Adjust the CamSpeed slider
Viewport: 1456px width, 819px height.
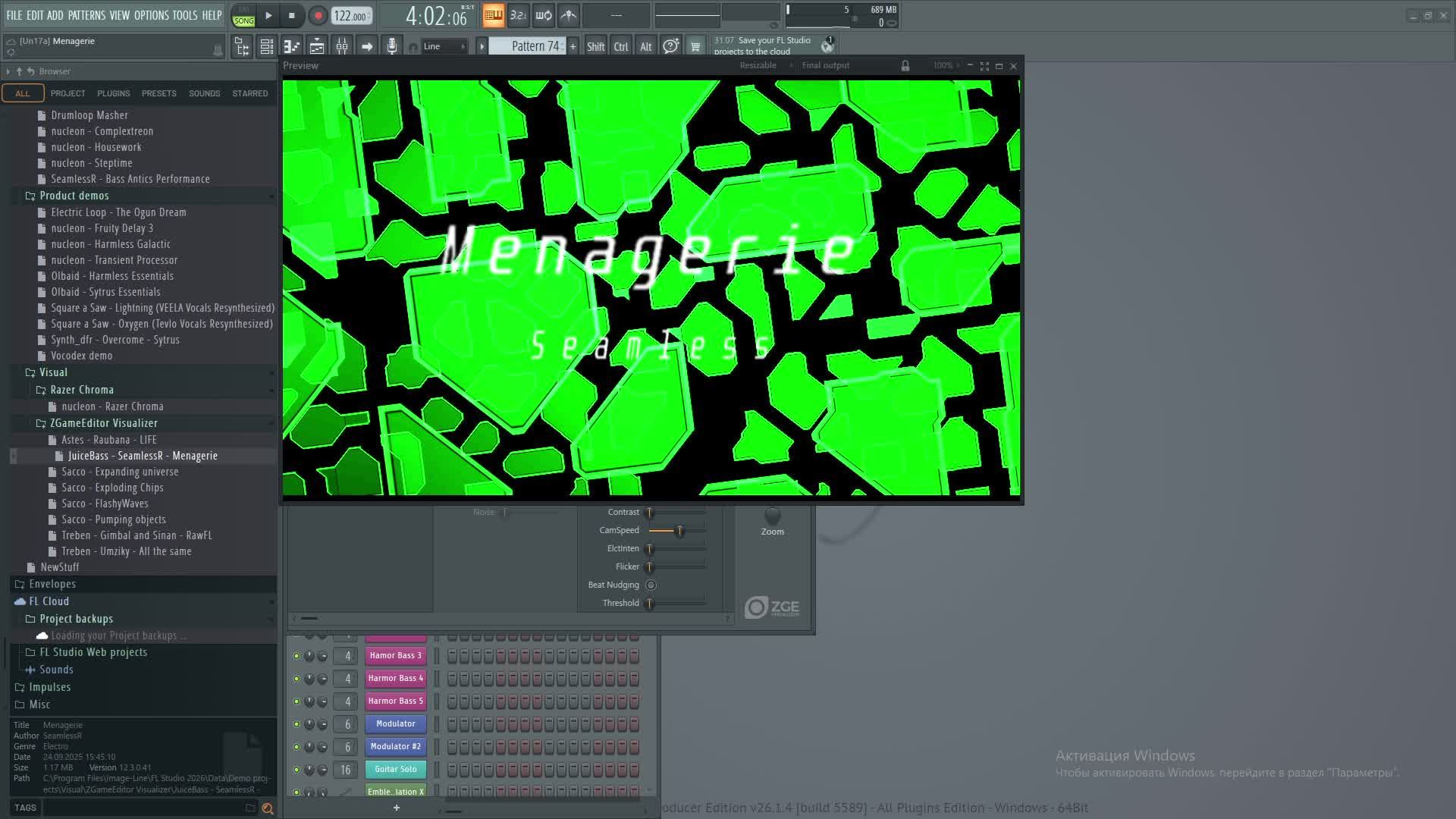[x=677, y=531]
